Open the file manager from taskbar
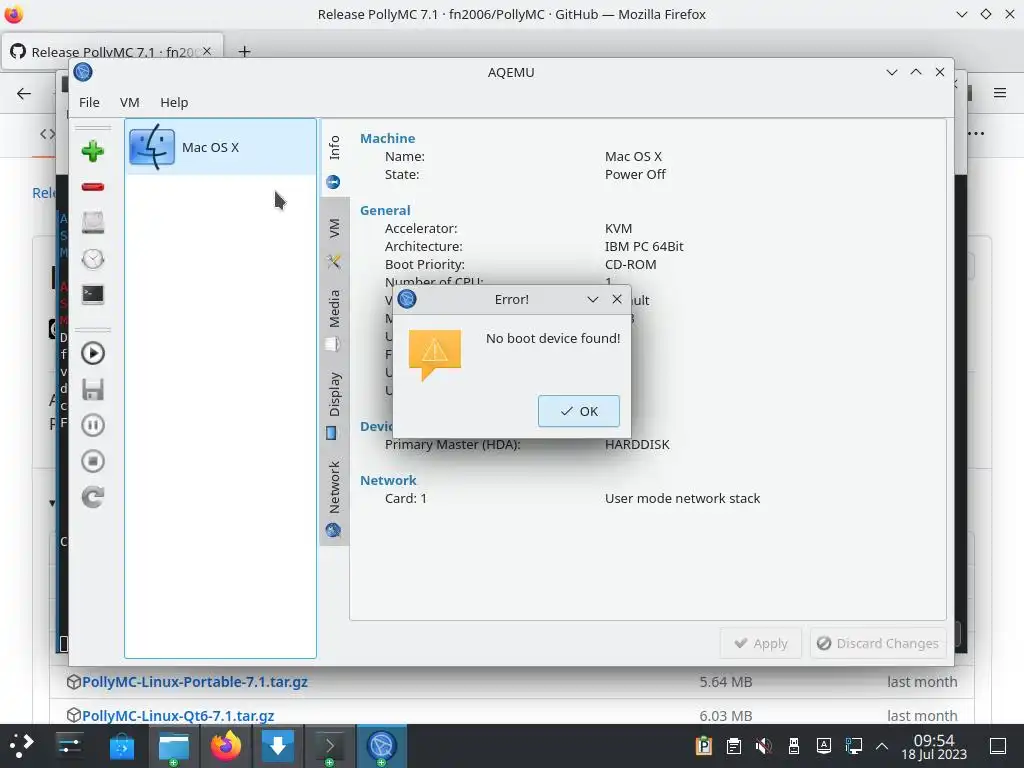1024x768 pixels. click(x=174, y=746)
